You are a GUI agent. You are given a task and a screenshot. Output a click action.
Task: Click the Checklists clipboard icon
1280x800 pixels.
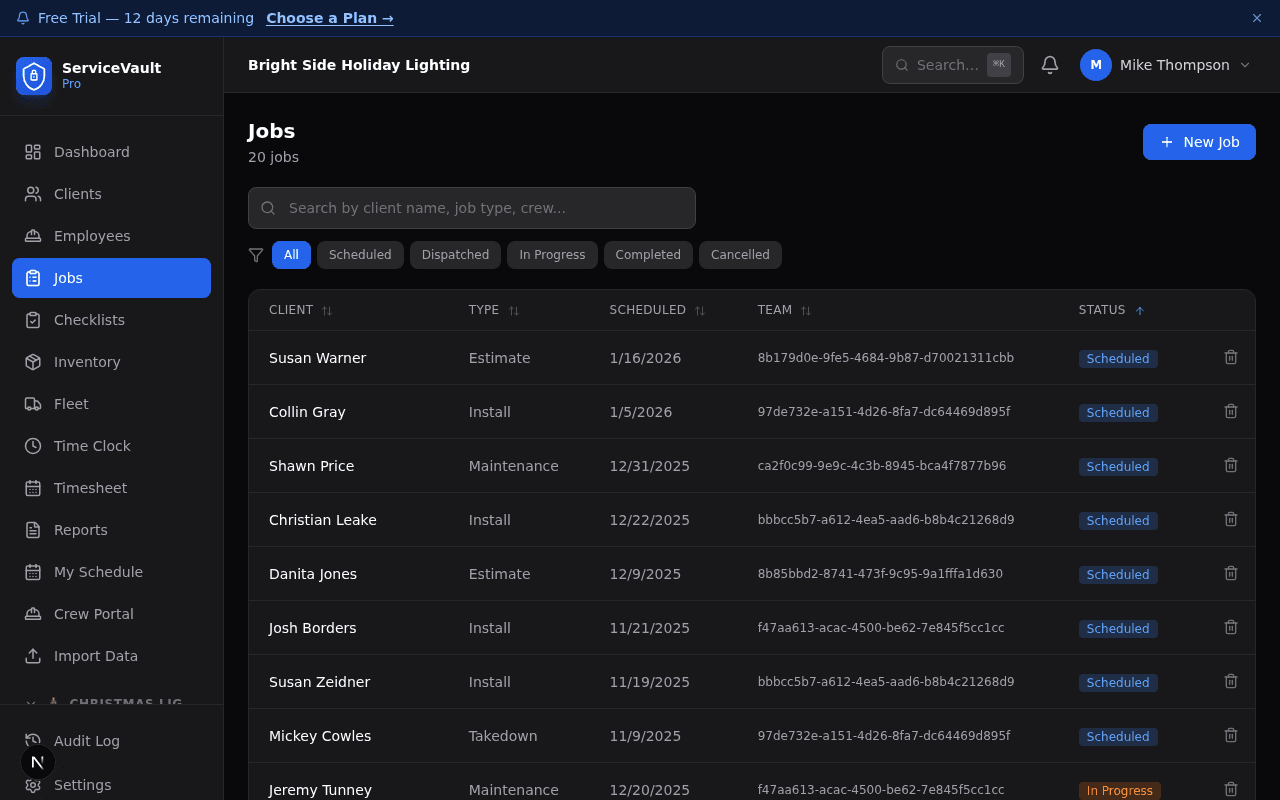[31, 320]
